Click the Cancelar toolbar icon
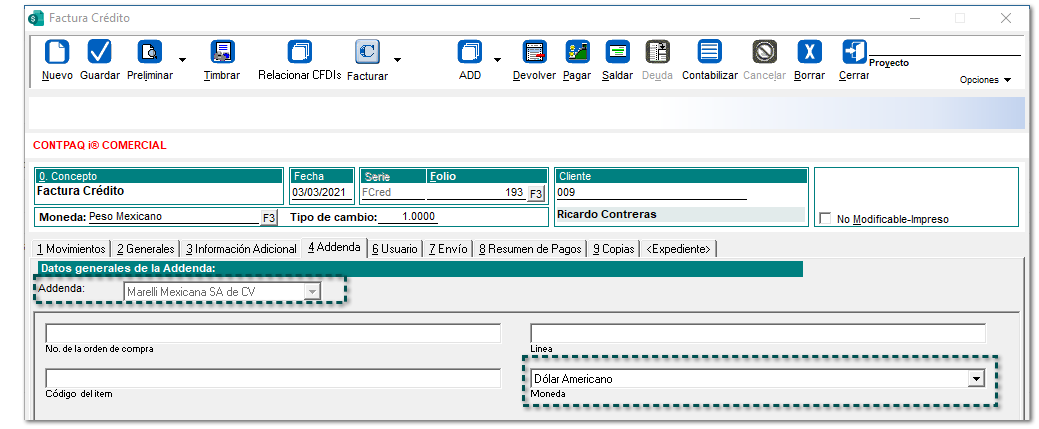 (x=764, y=52)
